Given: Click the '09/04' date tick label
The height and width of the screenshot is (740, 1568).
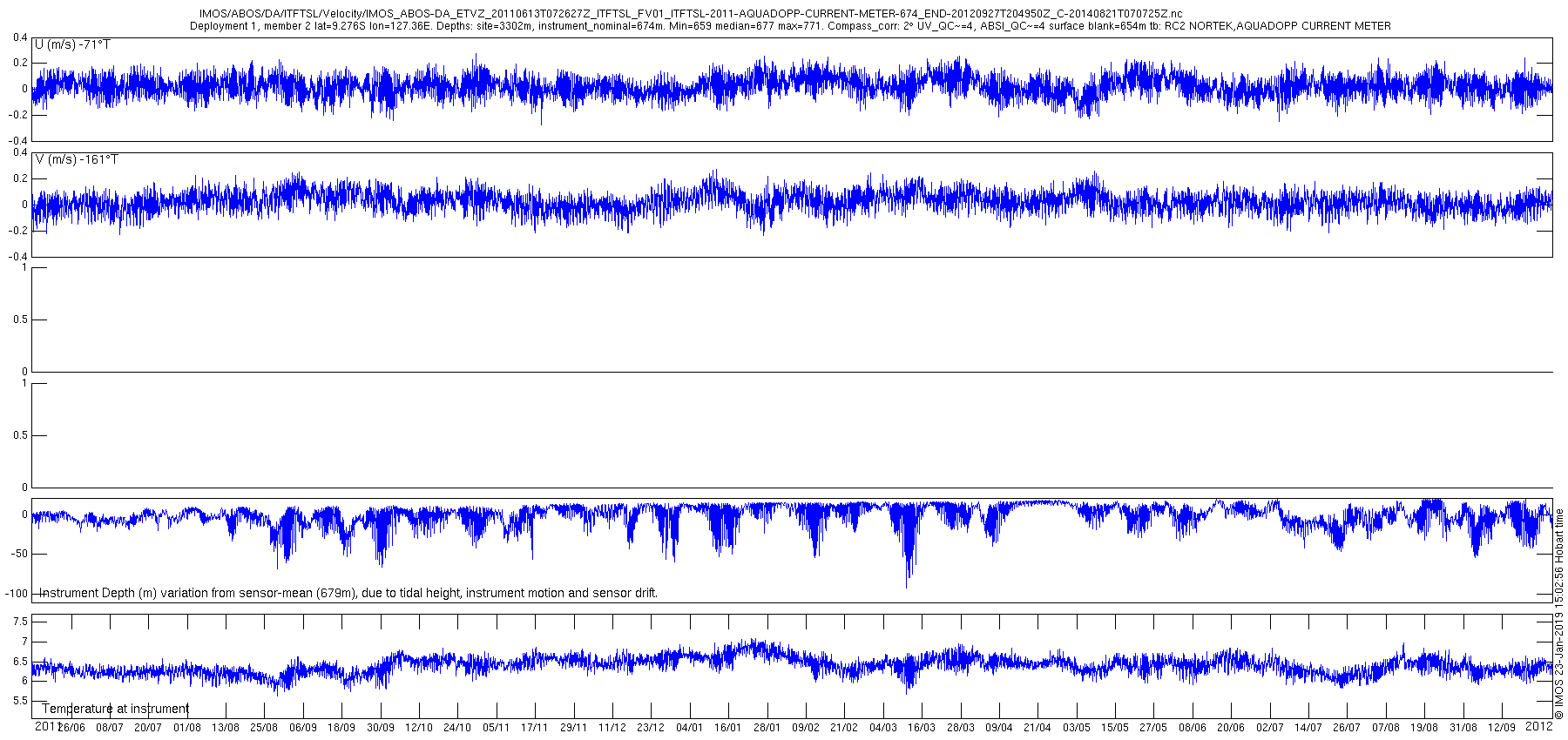Looking at the screenshot, I should click(x=998, y=728).
